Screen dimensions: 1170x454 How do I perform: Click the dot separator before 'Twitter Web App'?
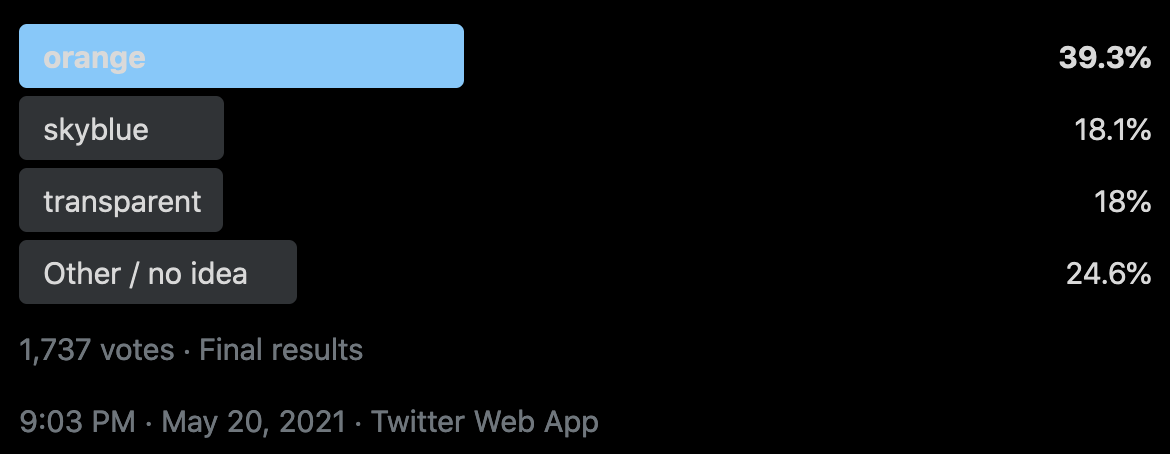[x=357, y=421]
